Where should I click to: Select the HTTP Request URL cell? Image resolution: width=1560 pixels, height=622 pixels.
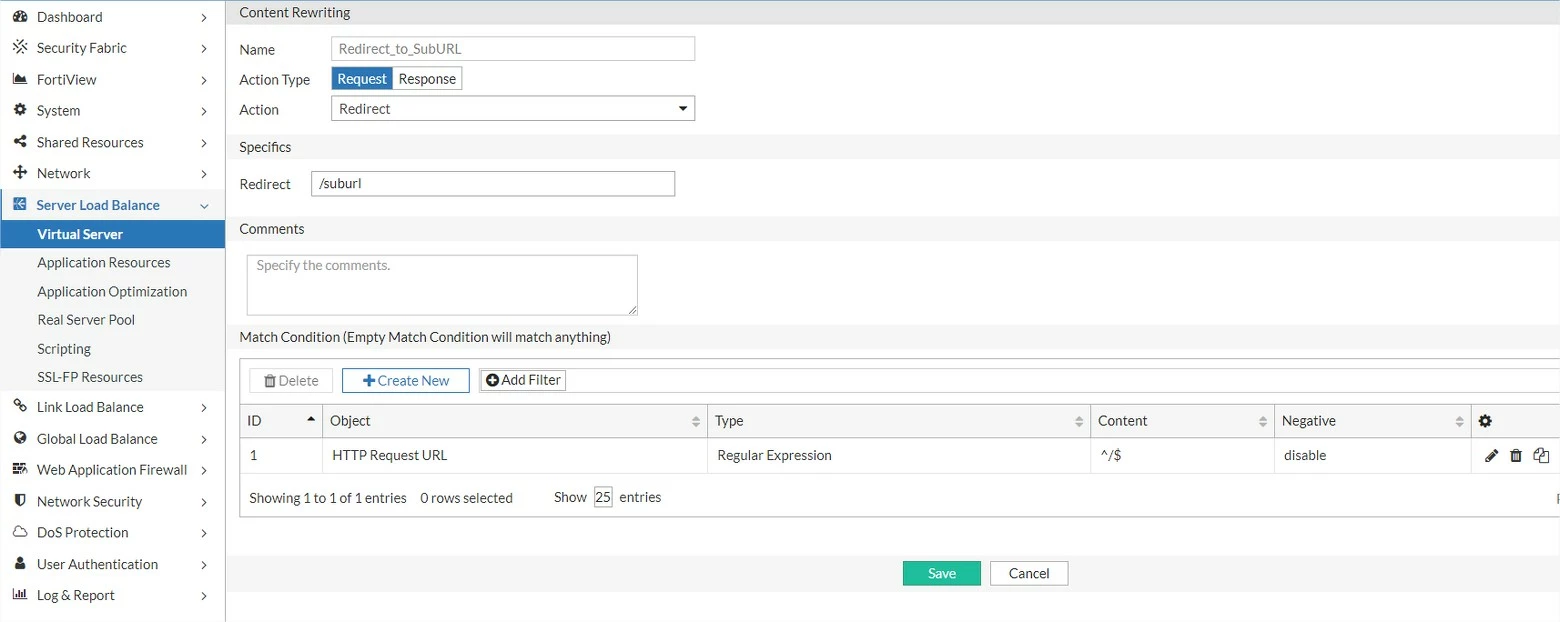[x=515, y=455]
